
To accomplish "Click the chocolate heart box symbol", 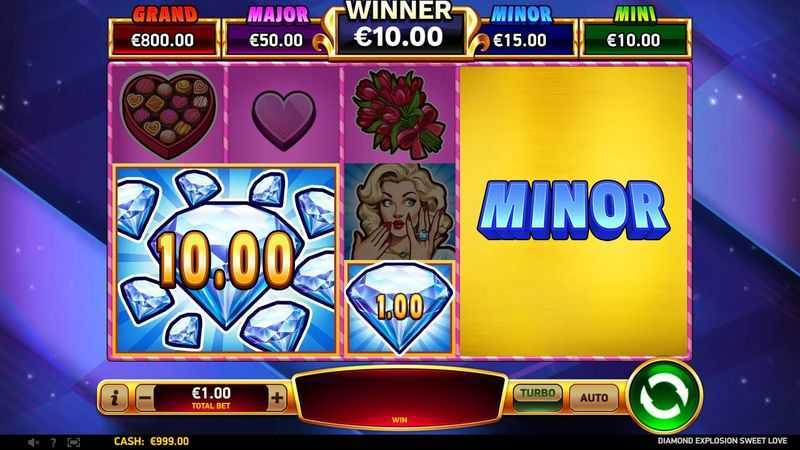I will [168, 114].
